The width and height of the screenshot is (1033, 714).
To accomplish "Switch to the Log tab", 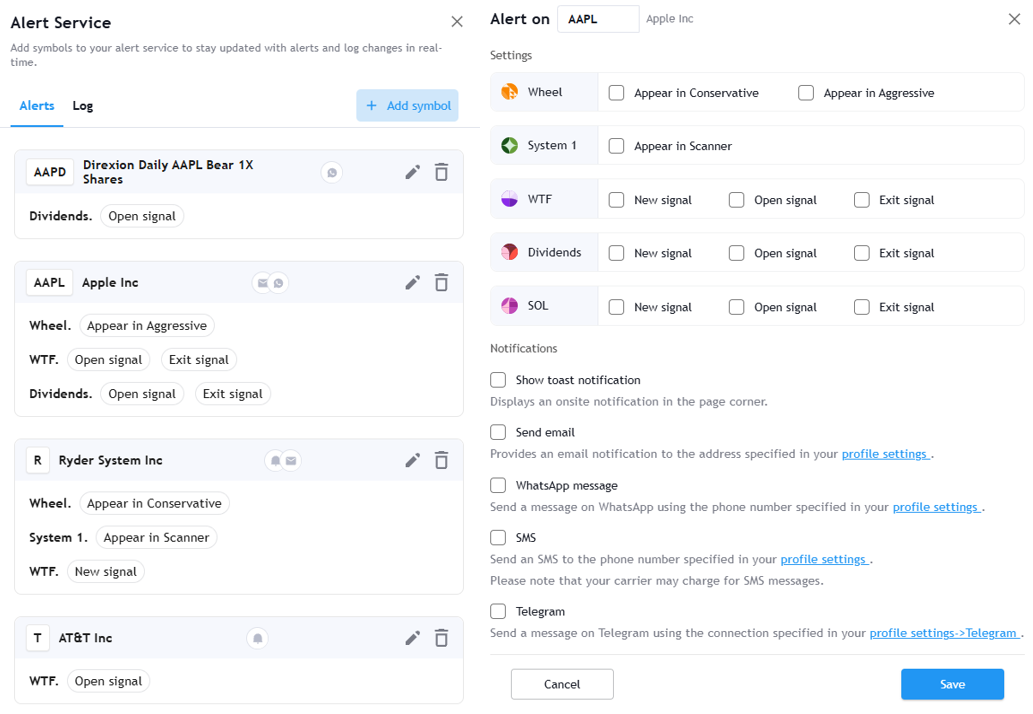I will (x=82, y=106).
